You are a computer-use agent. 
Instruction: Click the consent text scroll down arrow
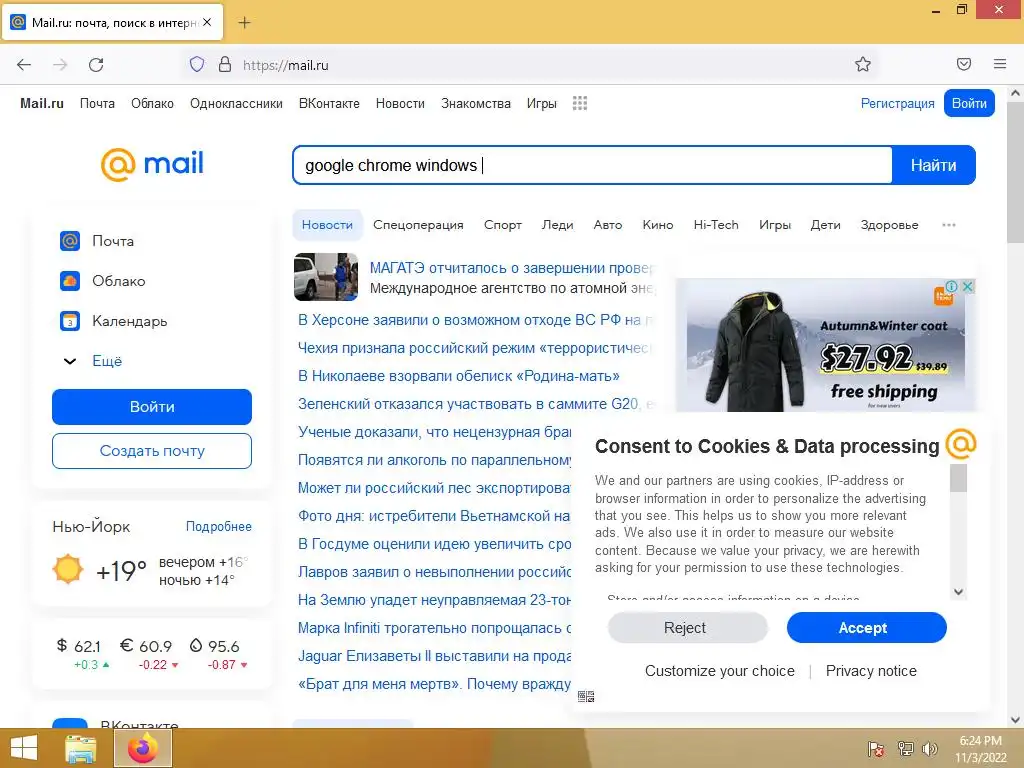[958, 592]
